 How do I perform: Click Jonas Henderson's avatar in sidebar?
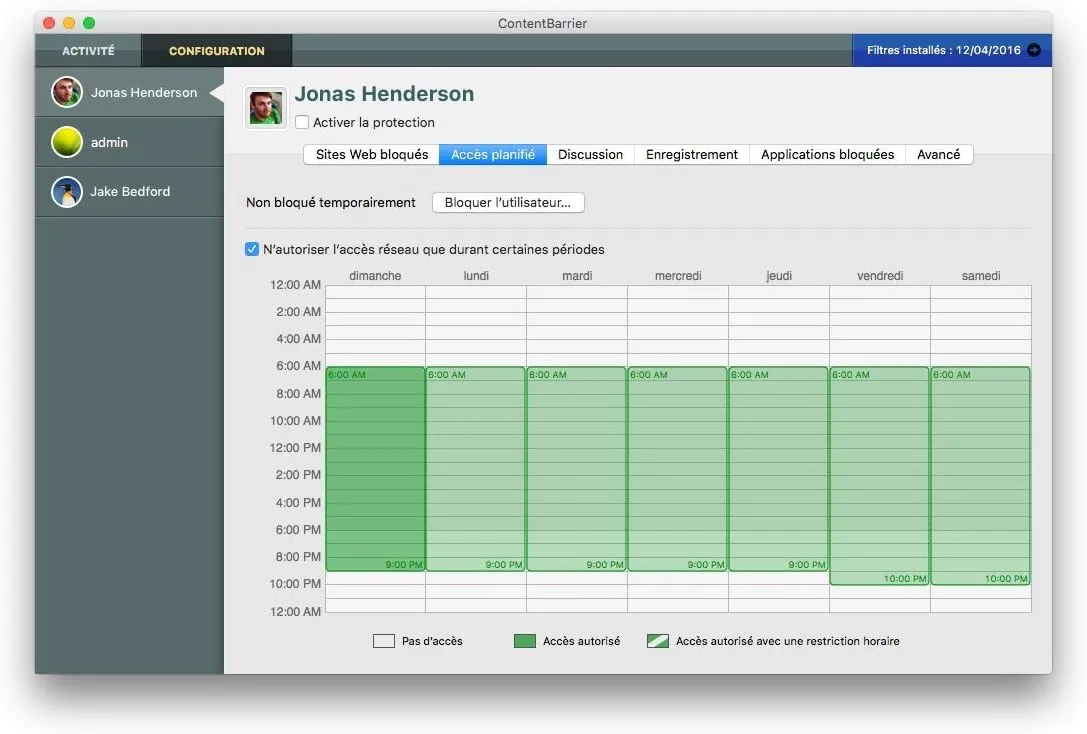point(67,92)
